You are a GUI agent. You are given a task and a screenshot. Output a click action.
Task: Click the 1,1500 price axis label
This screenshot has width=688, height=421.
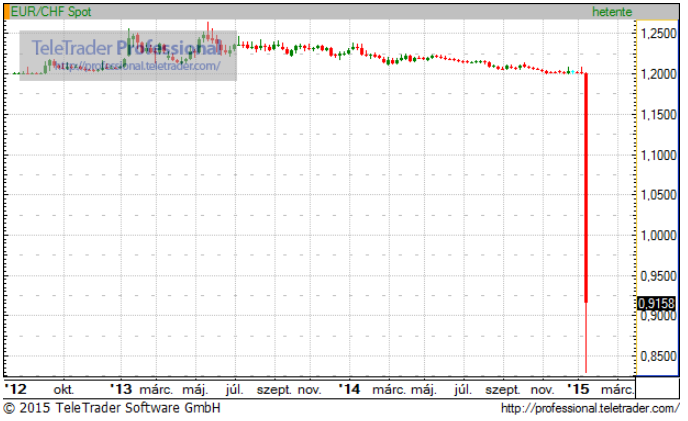click(x=659, y=115)
